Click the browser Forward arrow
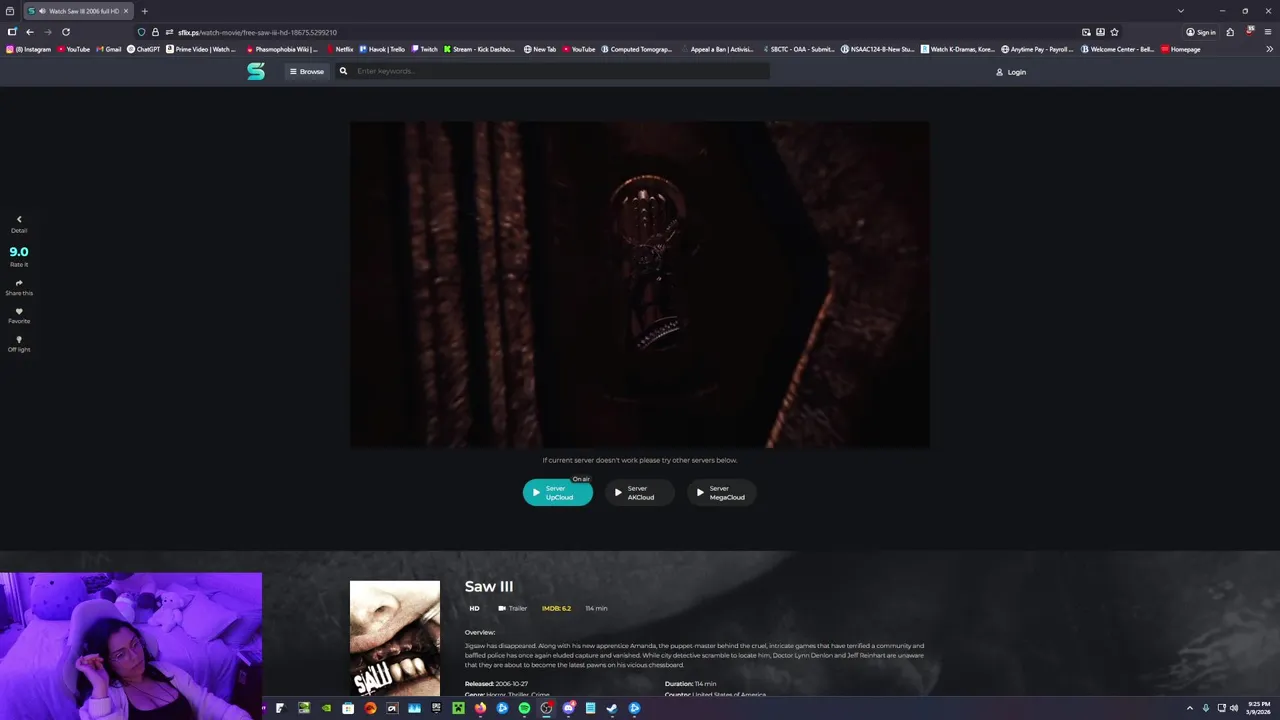The width and height of the screenshot is (1280, 720). 47,32
